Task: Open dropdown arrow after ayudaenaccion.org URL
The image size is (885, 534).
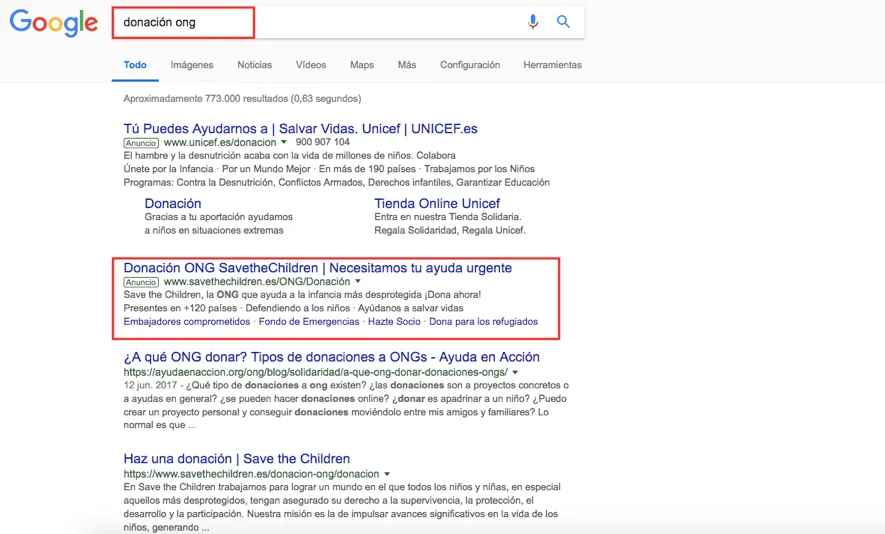Action: tap(515, 372)
